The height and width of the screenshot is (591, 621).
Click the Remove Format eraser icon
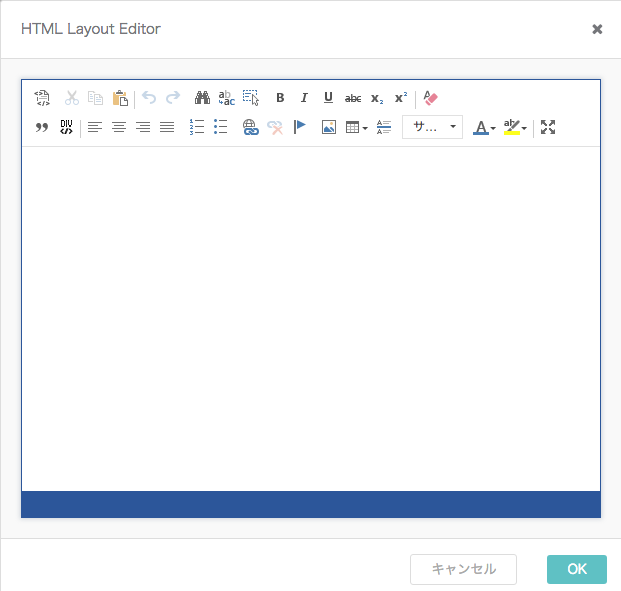(431, 98)
